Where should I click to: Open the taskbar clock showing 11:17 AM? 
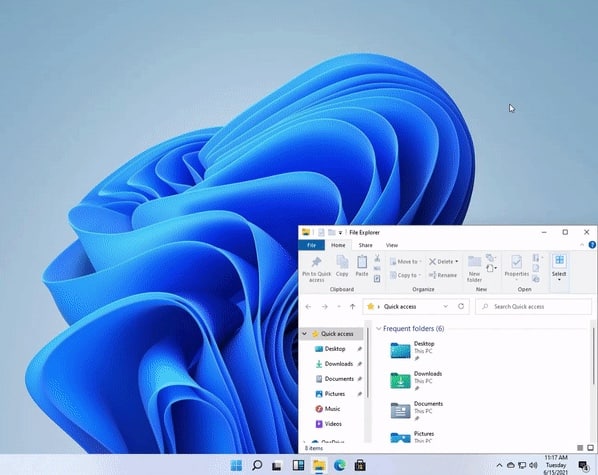pyautogui.click(x=556, y=465)
